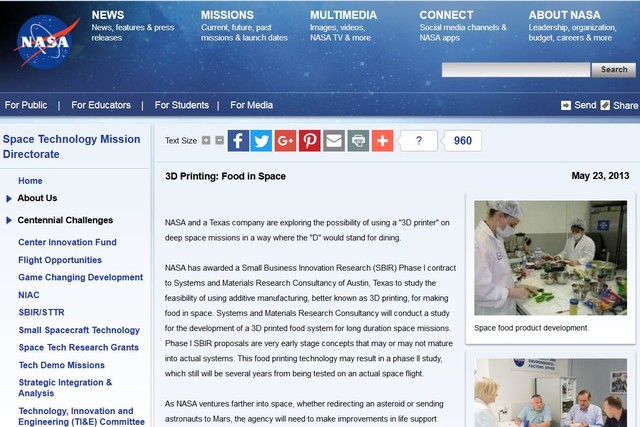Click the Text Size label
Image resolution: width=640 pixels, height=427 pixels.
[181, 140]
